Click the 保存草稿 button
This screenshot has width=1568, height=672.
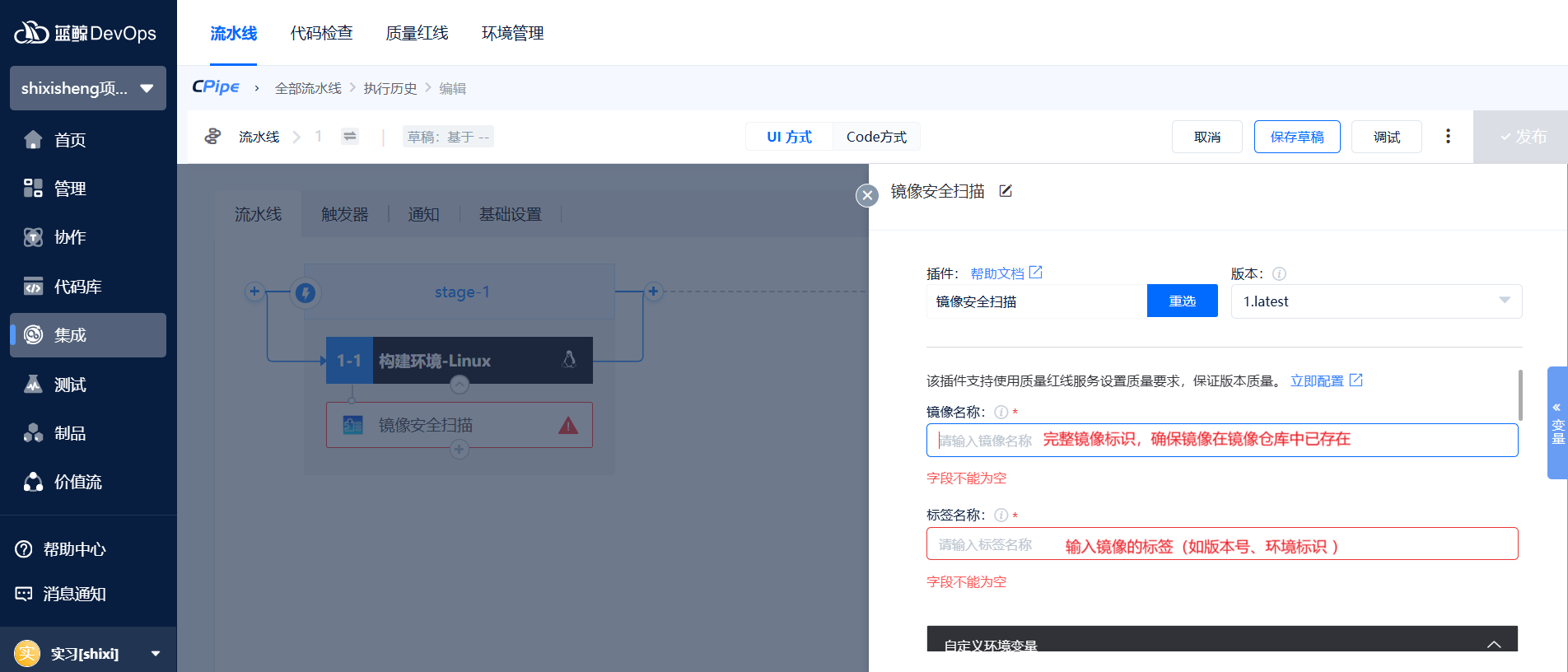click(1296, 137)
